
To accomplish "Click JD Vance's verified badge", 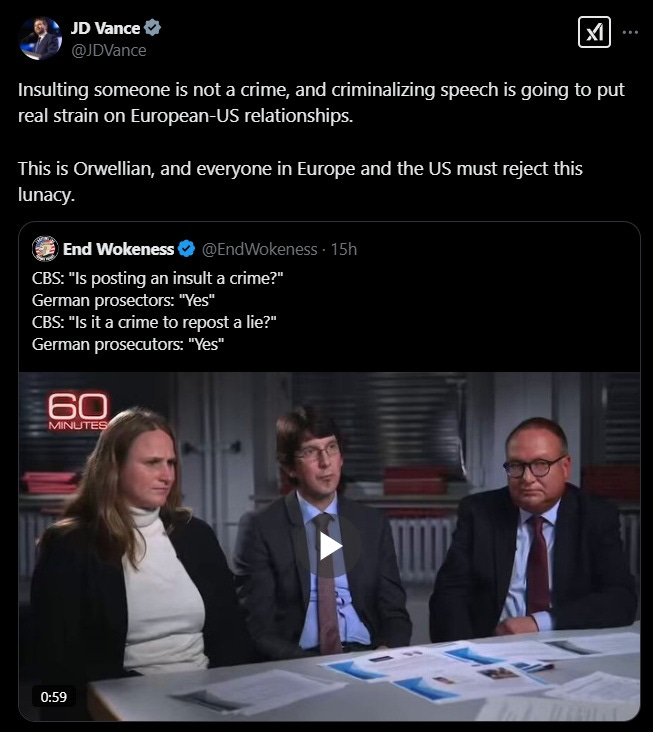I will 152,28.
